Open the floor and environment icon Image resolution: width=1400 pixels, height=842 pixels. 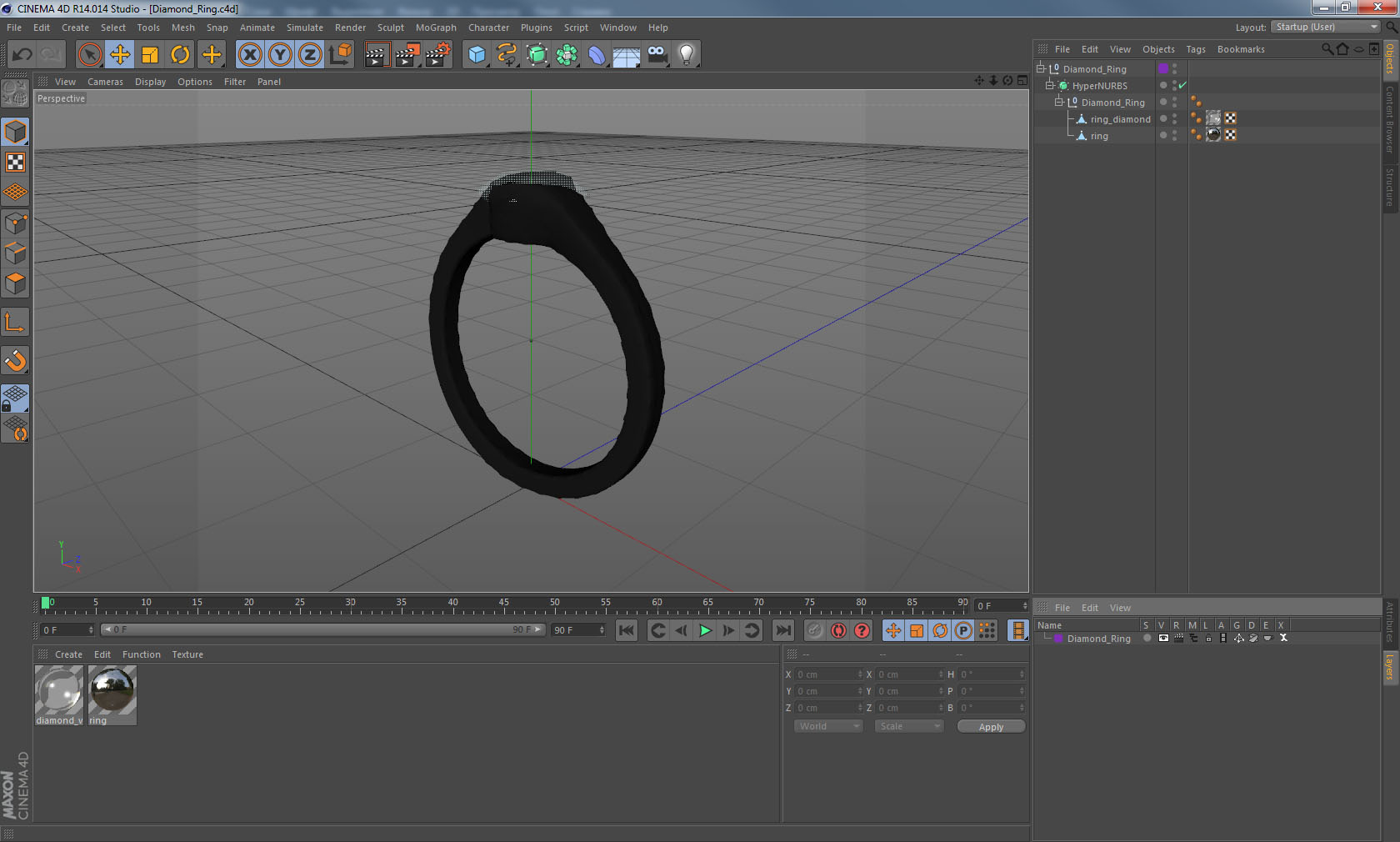(x=627, y=55)
